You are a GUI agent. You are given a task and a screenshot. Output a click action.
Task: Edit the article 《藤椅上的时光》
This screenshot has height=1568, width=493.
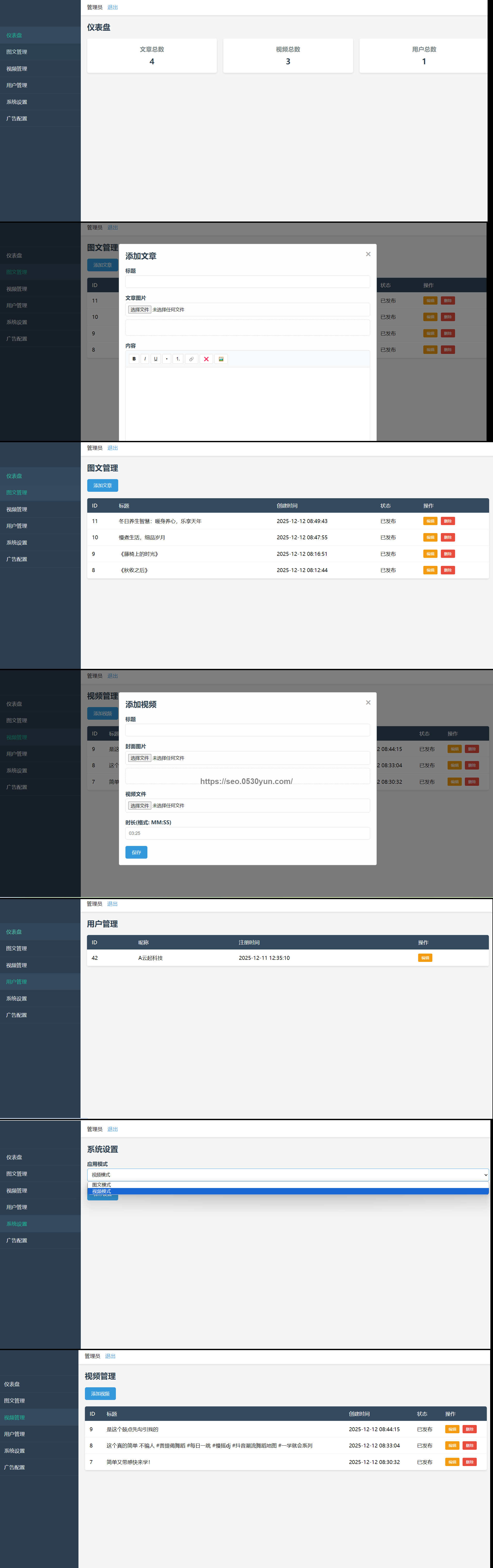pos(430,554)
